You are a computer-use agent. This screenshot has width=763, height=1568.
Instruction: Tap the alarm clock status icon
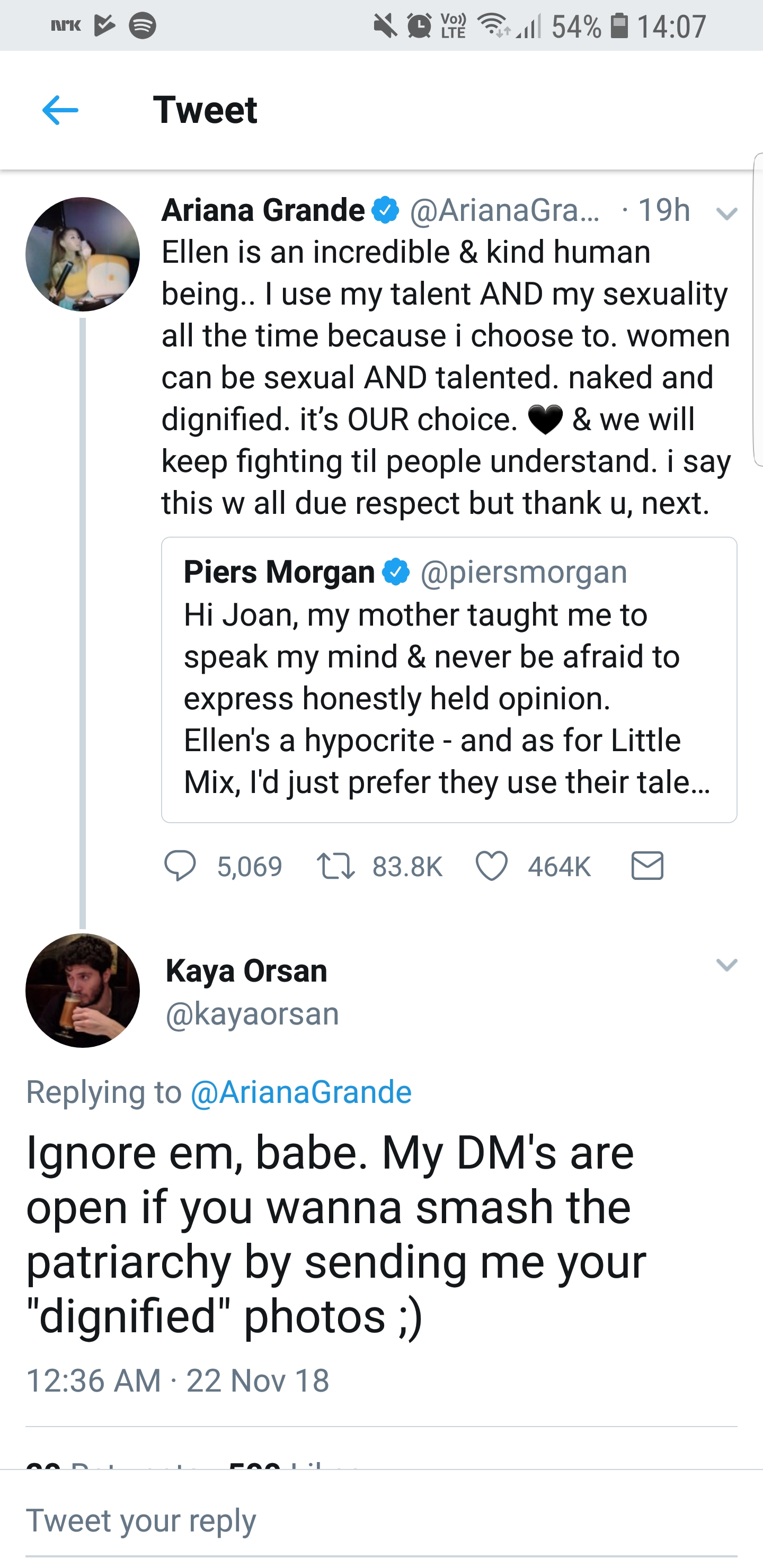coord(419,25)
